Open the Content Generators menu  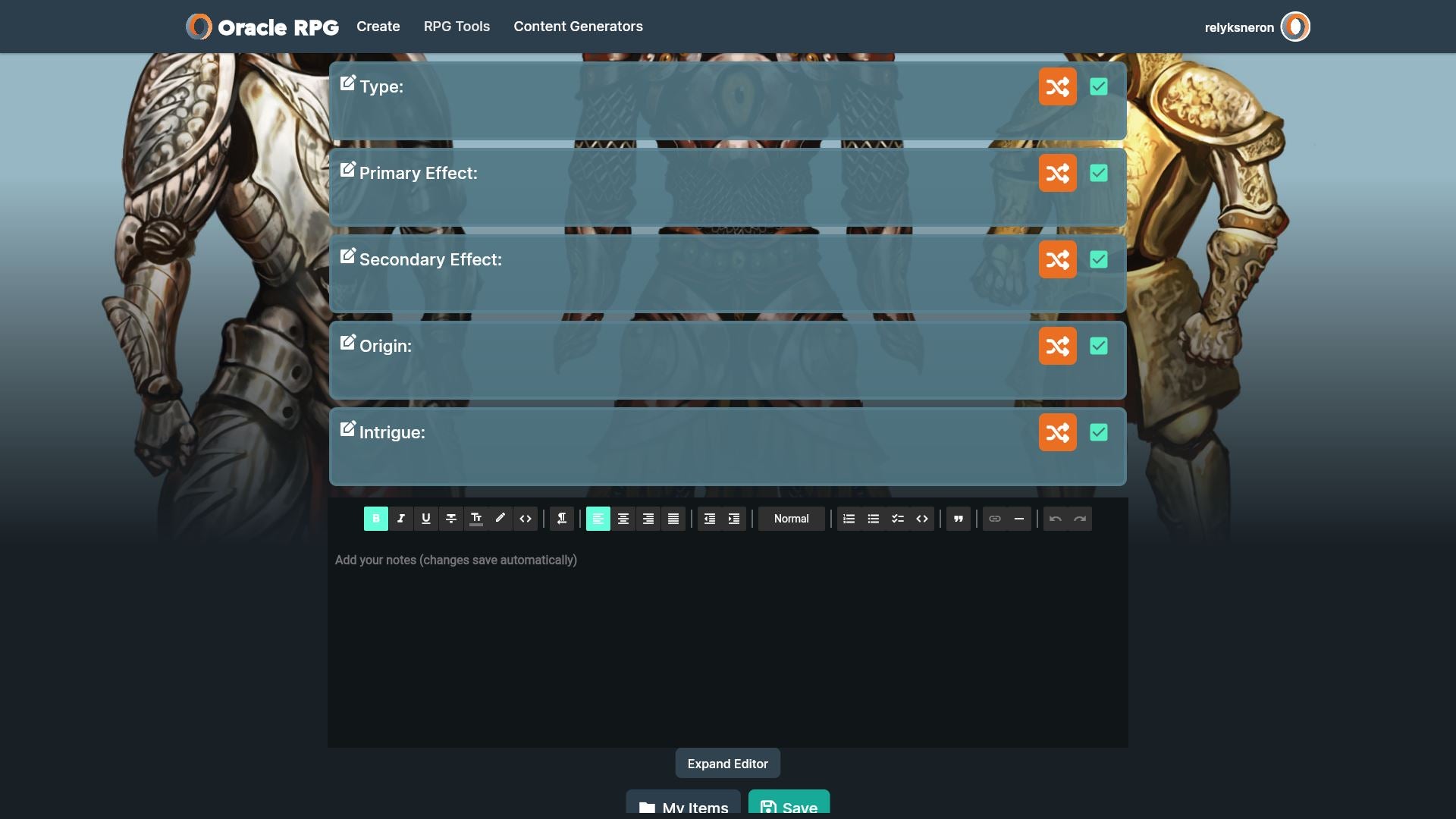(x=578, y=27)
